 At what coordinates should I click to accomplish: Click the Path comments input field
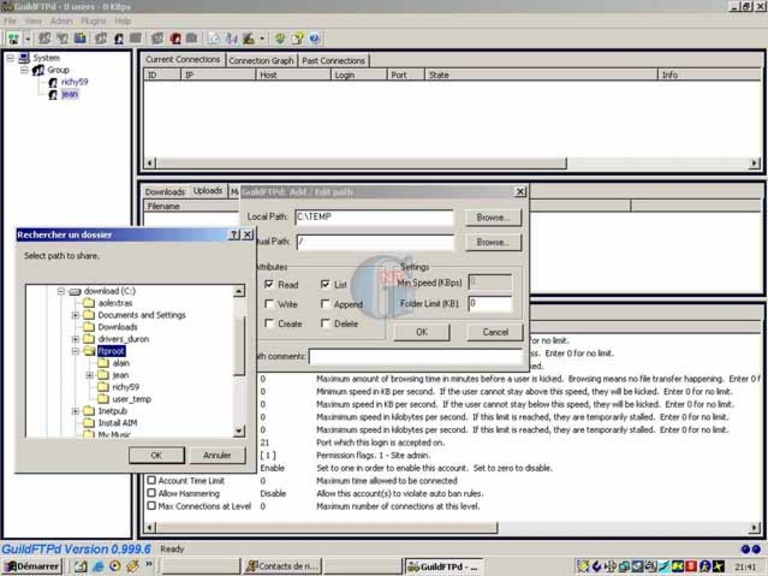coord(416,356)
